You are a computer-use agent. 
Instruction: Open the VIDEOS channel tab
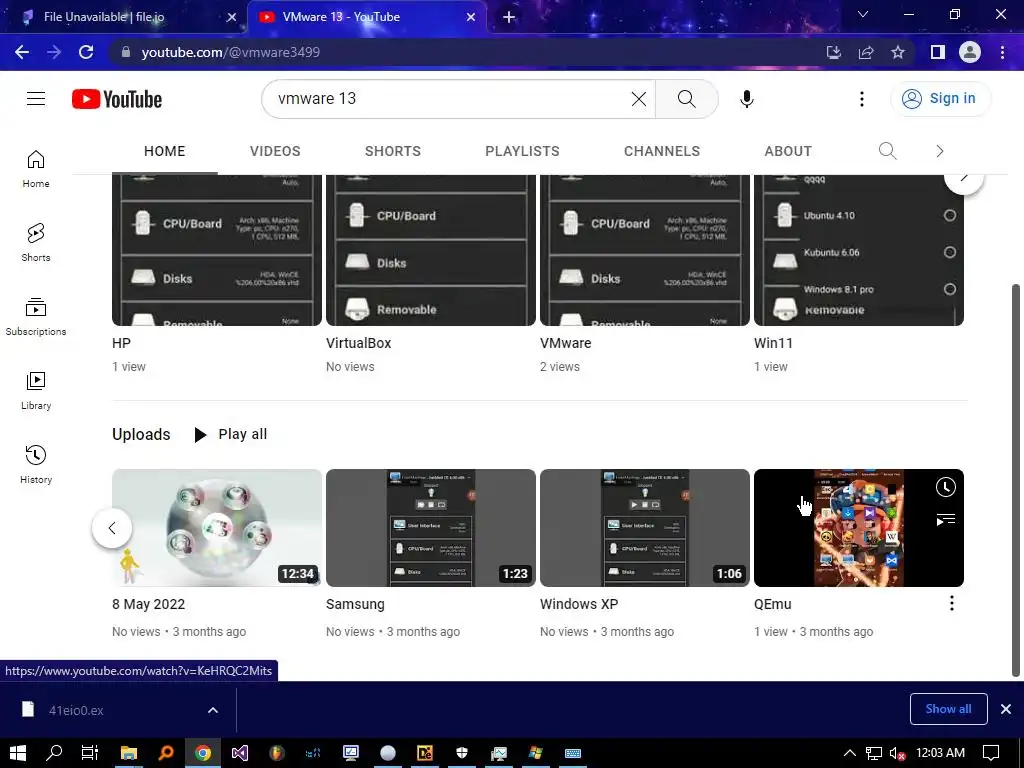(x=275, y=151)
